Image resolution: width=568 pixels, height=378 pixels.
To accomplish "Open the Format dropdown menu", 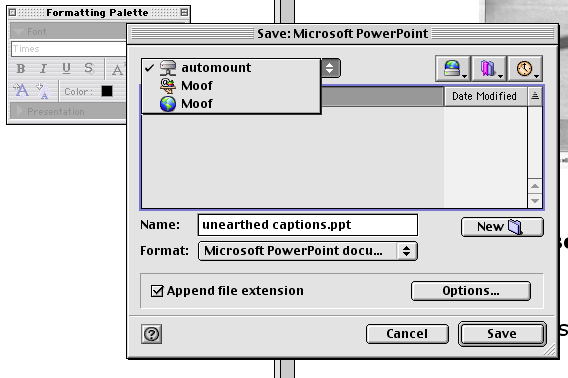I will pos(308,251).
